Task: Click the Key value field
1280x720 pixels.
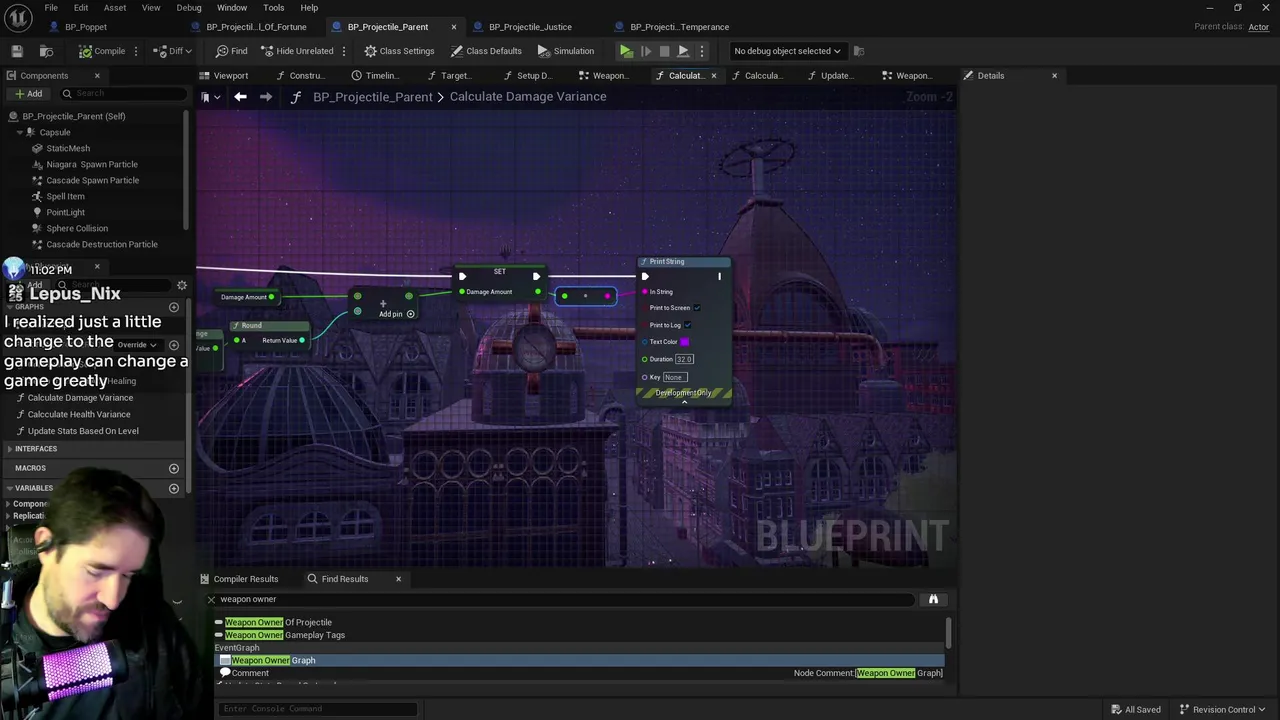Action: [x=675, y=377]
